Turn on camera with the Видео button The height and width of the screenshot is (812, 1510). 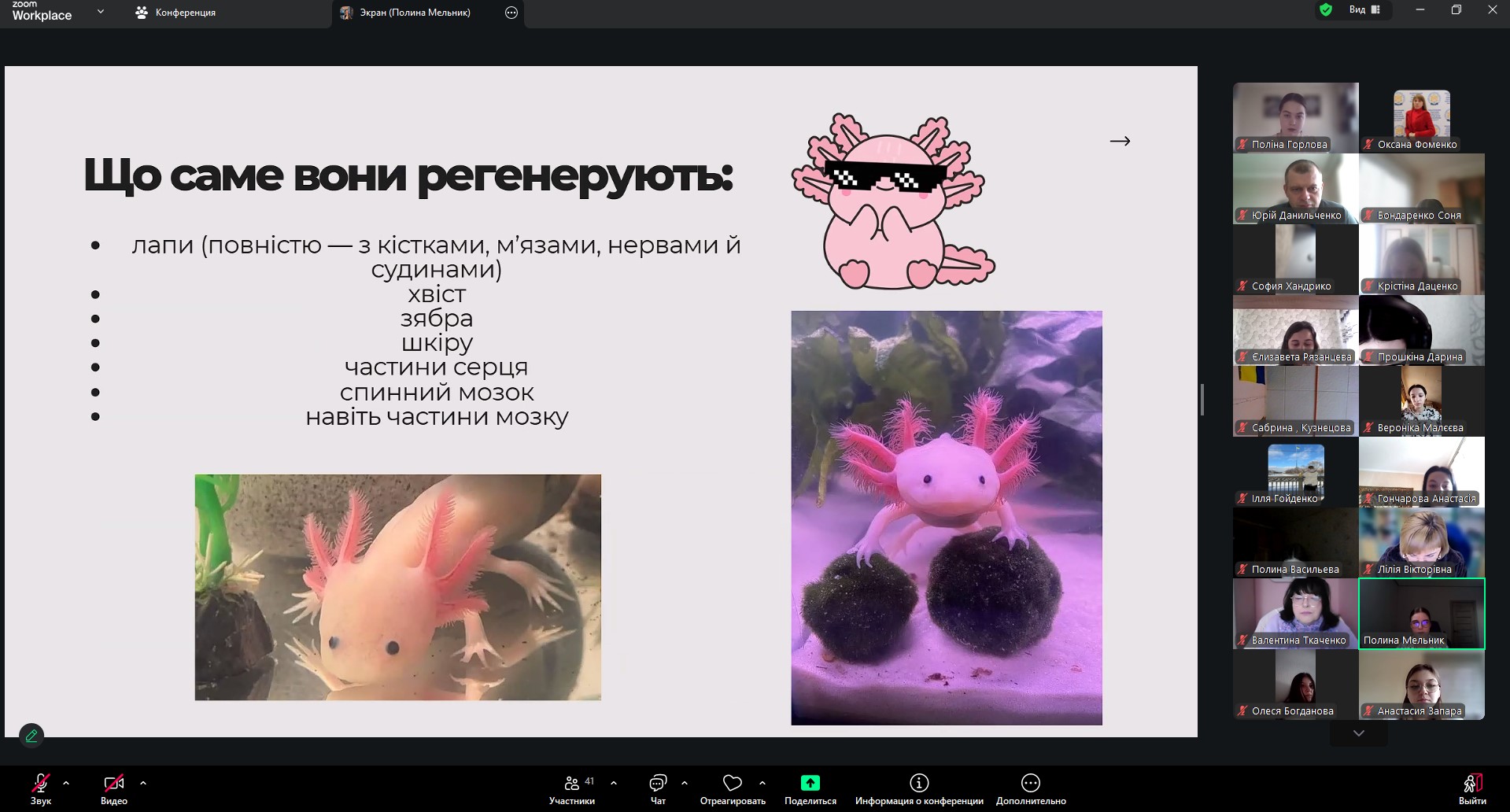114,788
